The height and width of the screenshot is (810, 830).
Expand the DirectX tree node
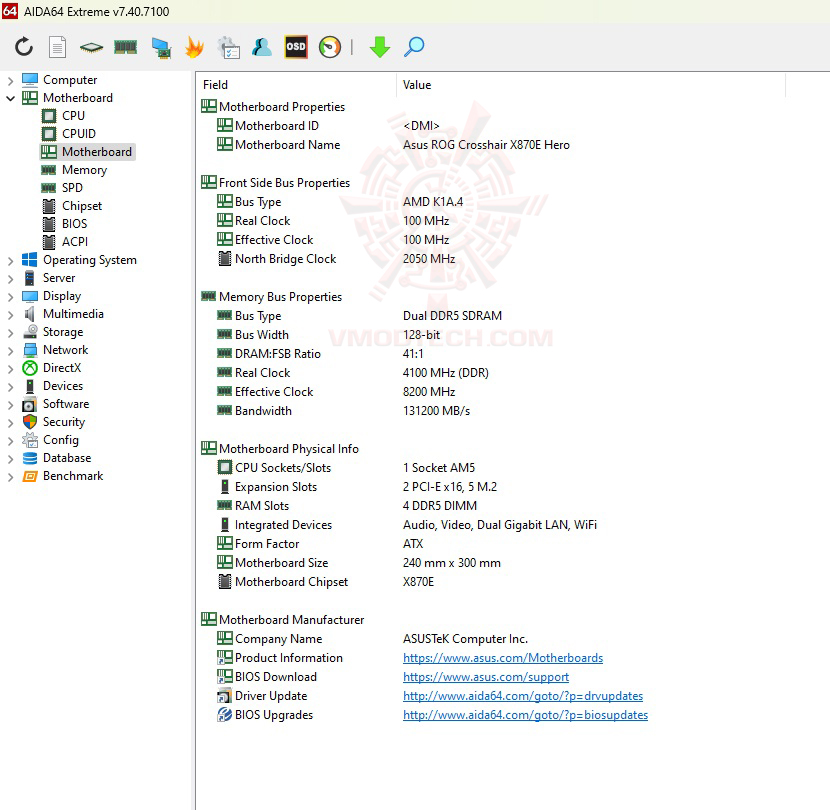coord(10,368)
